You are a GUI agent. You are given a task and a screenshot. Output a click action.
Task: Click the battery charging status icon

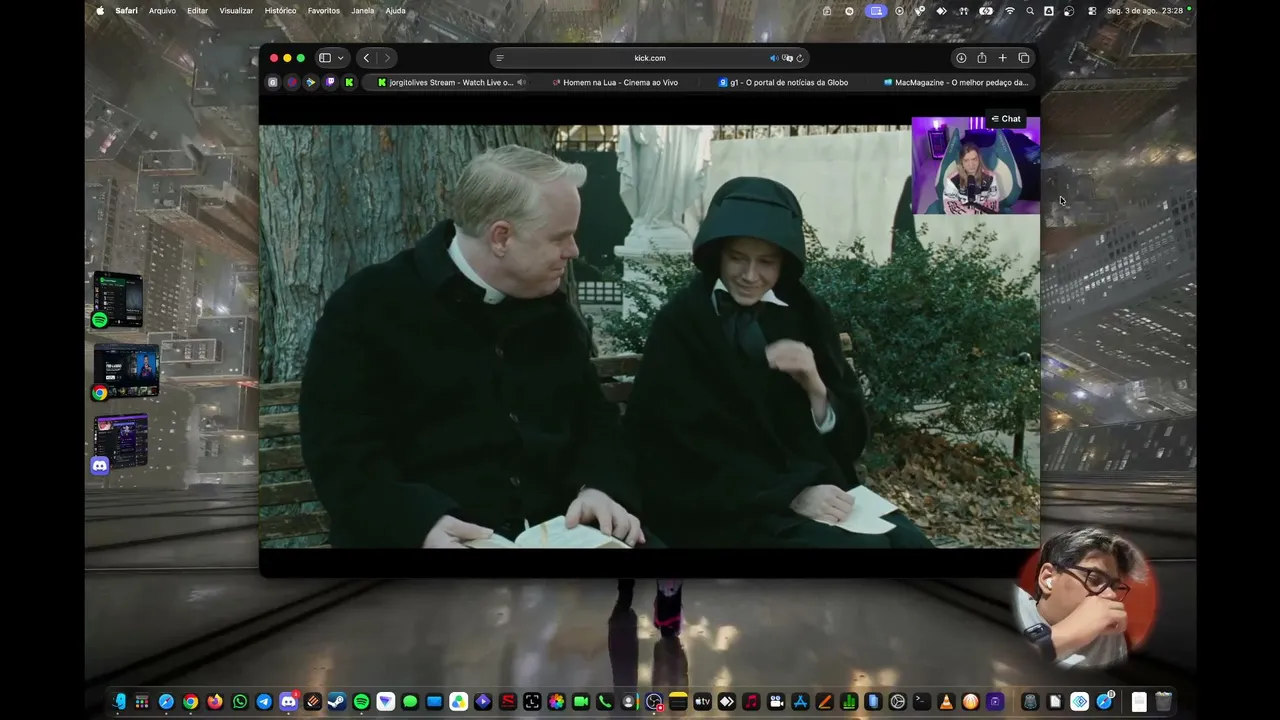pos(987,11)
